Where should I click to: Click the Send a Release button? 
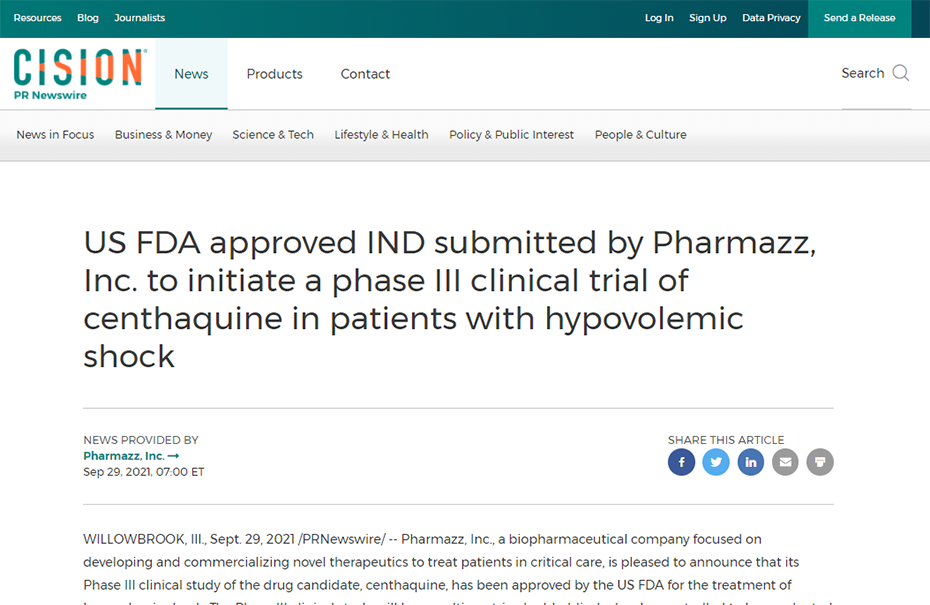859,18
